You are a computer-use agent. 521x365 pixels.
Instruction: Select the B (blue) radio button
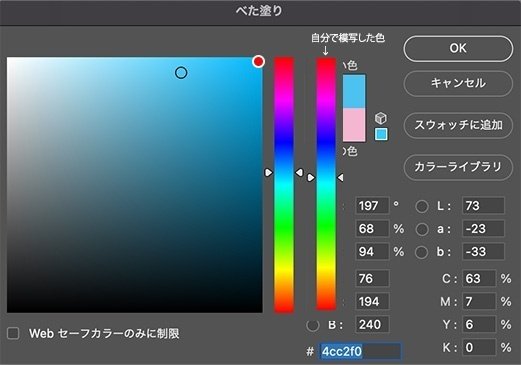pyautogui.click(x=313, y=325)
